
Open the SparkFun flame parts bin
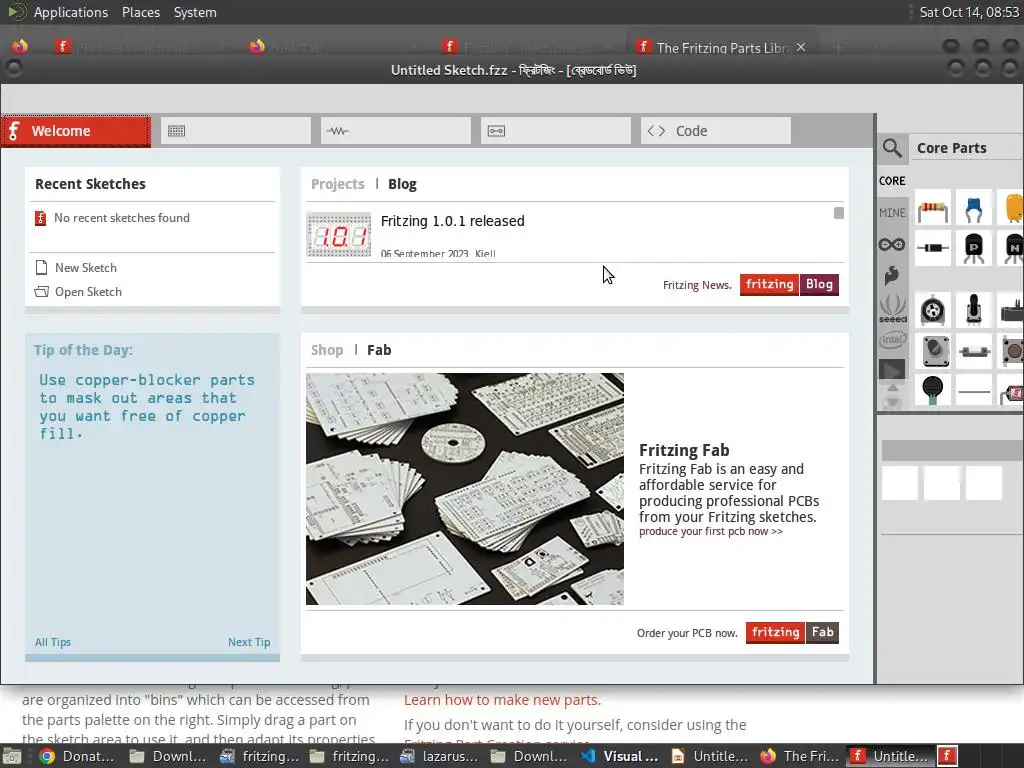pyautogui.click(x=892, y=276)
